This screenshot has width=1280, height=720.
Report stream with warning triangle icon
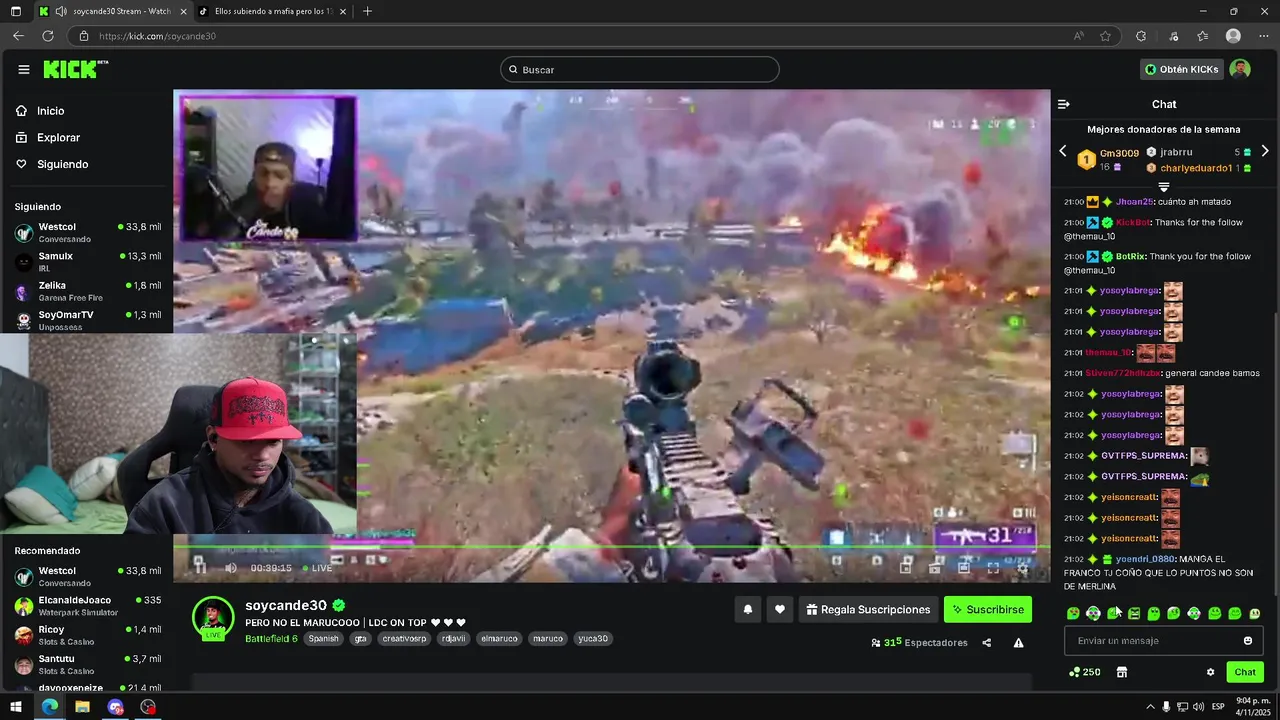click(1018, 643)
